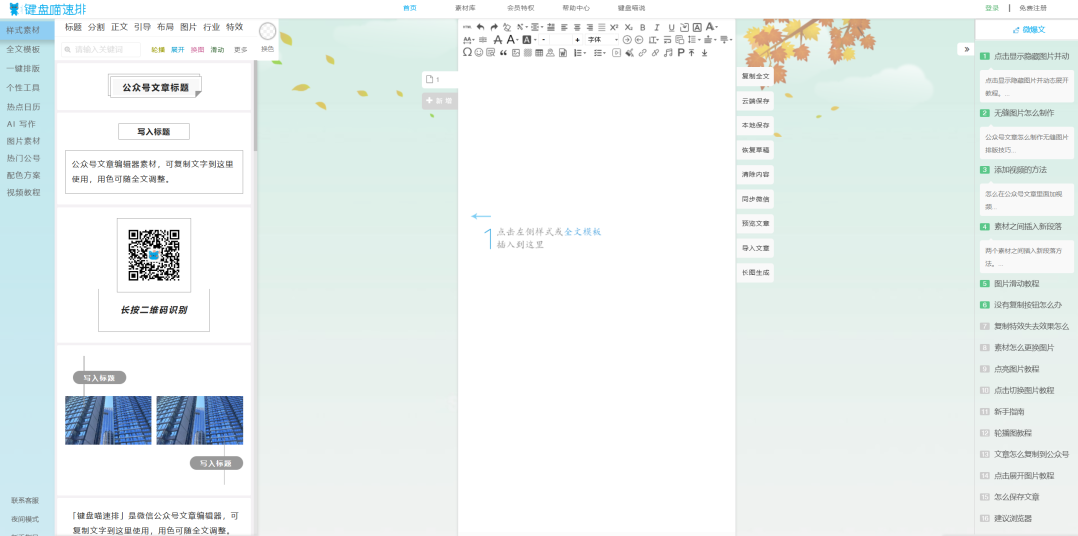Click the keyword search field 请输入关键词
The image size is (1078, 536).
[x=101, y=49]
